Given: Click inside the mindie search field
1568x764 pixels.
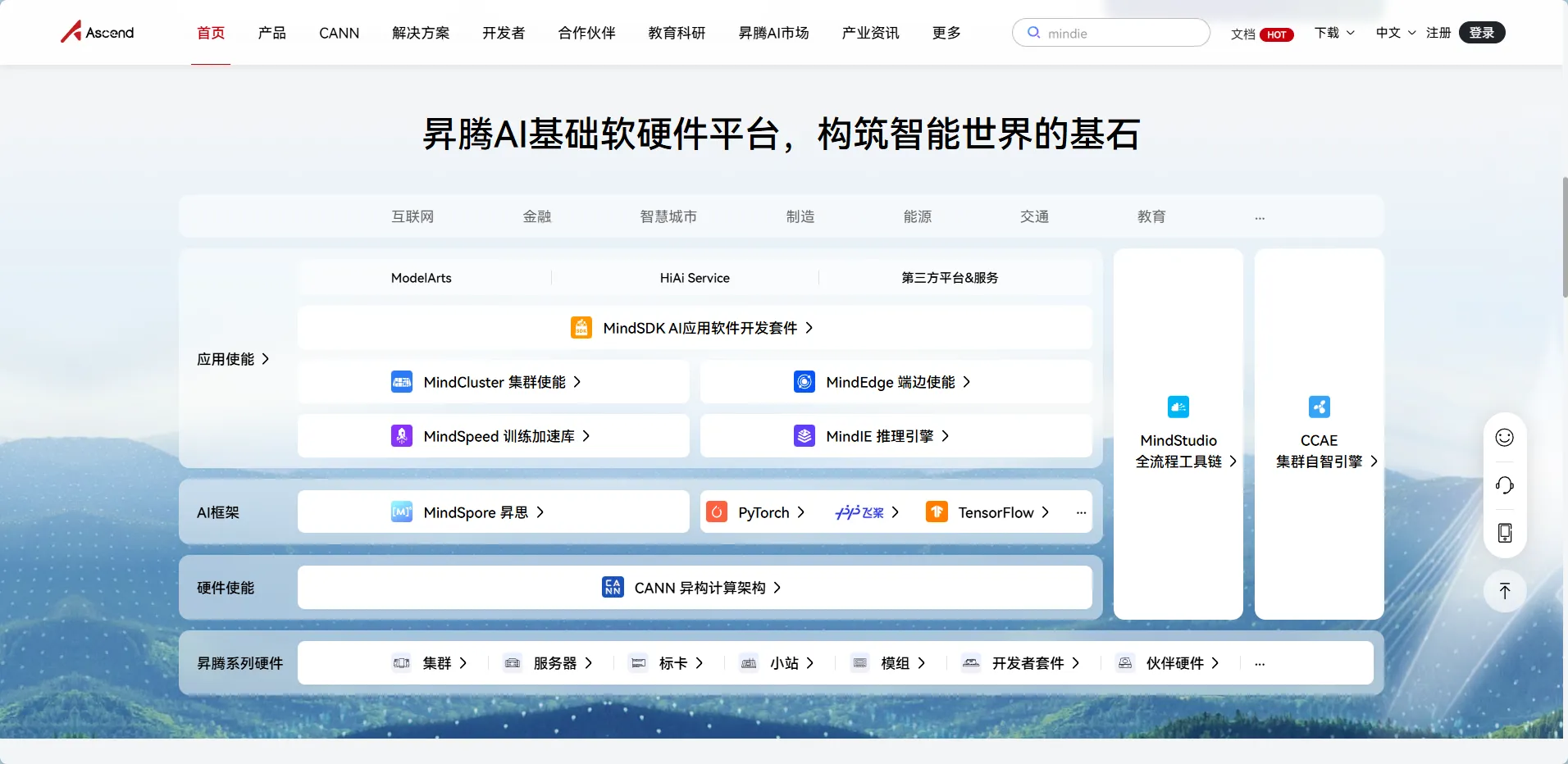Looking at the screenshot, I should click(x=1111, y=33).
